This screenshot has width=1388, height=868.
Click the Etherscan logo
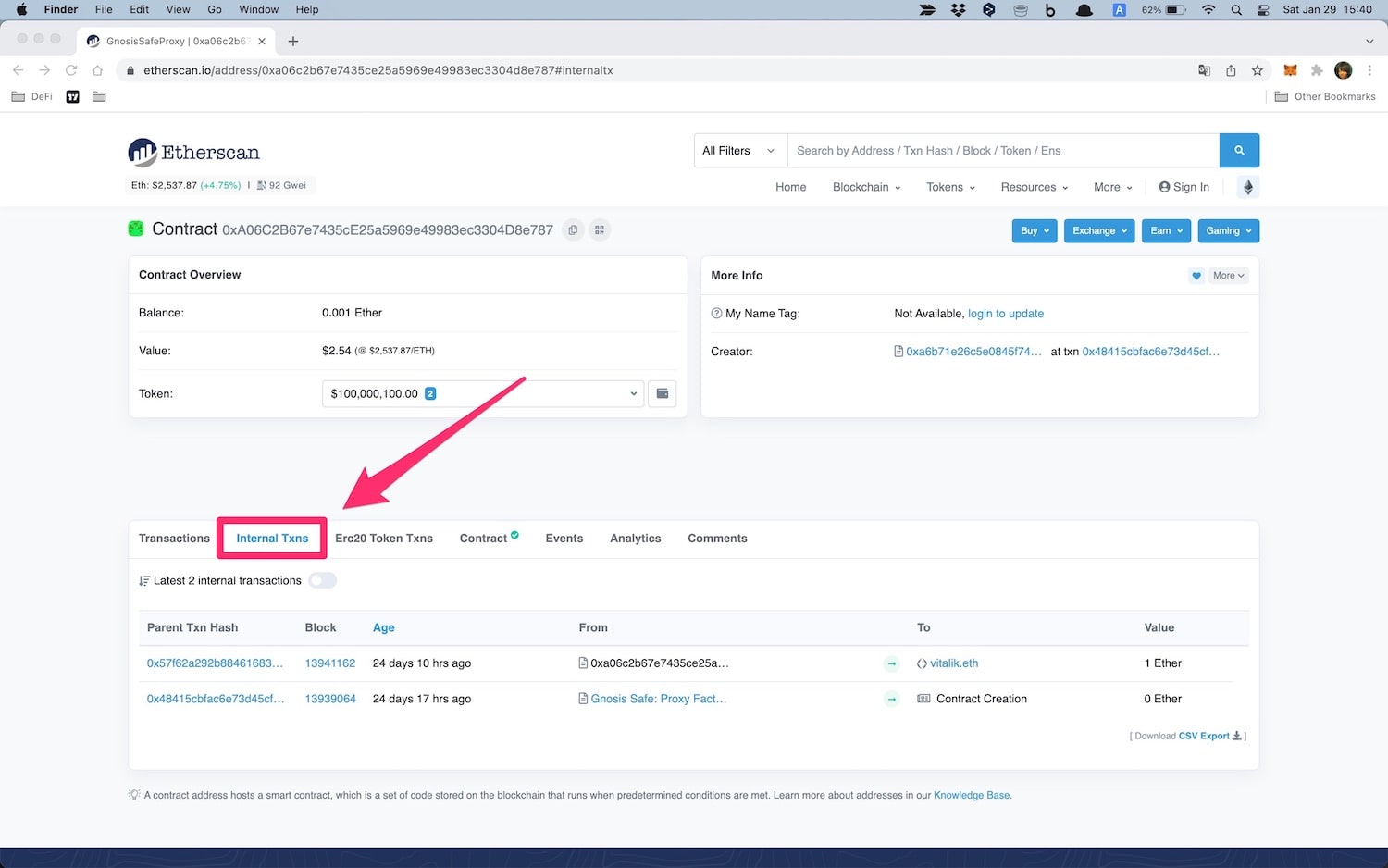pyautogui.click(x=194, y=153)
